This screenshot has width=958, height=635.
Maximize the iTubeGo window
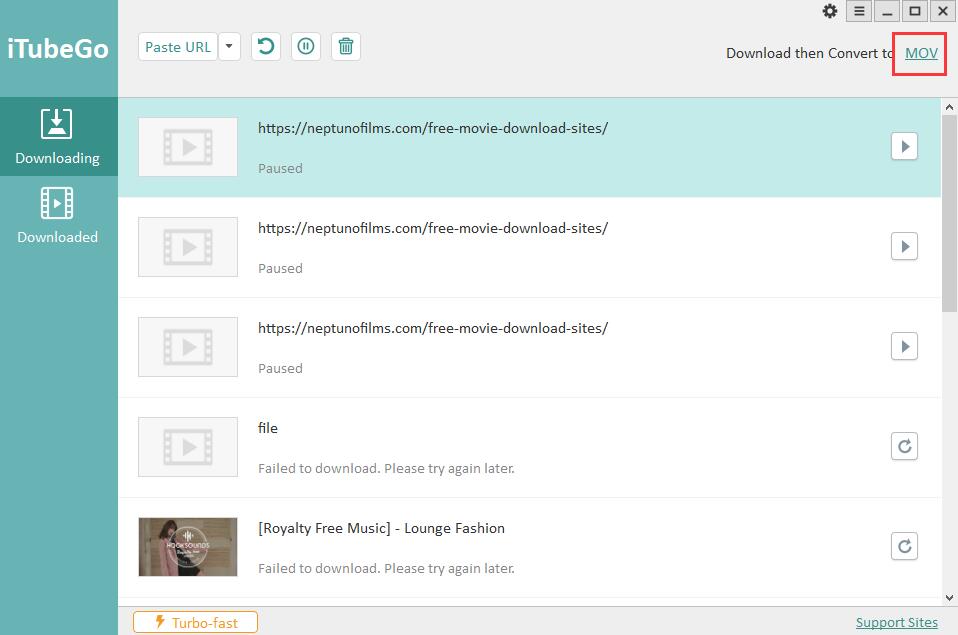tap(915, 11)
